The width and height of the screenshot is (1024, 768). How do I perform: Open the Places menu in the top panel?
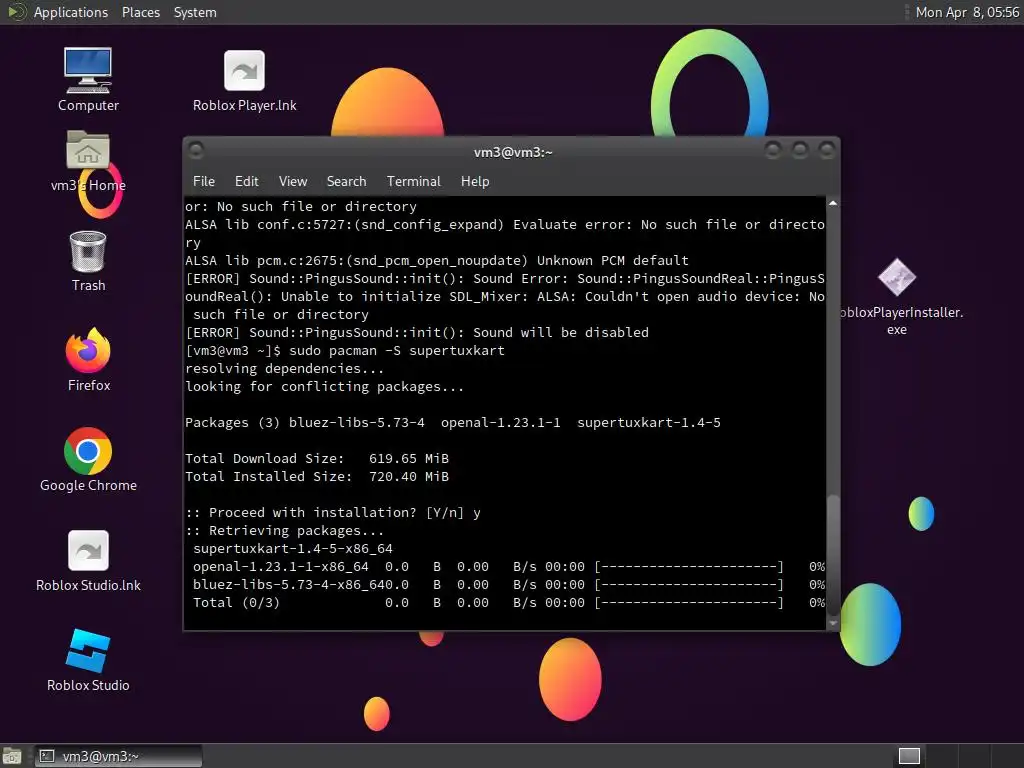(140, 12)
